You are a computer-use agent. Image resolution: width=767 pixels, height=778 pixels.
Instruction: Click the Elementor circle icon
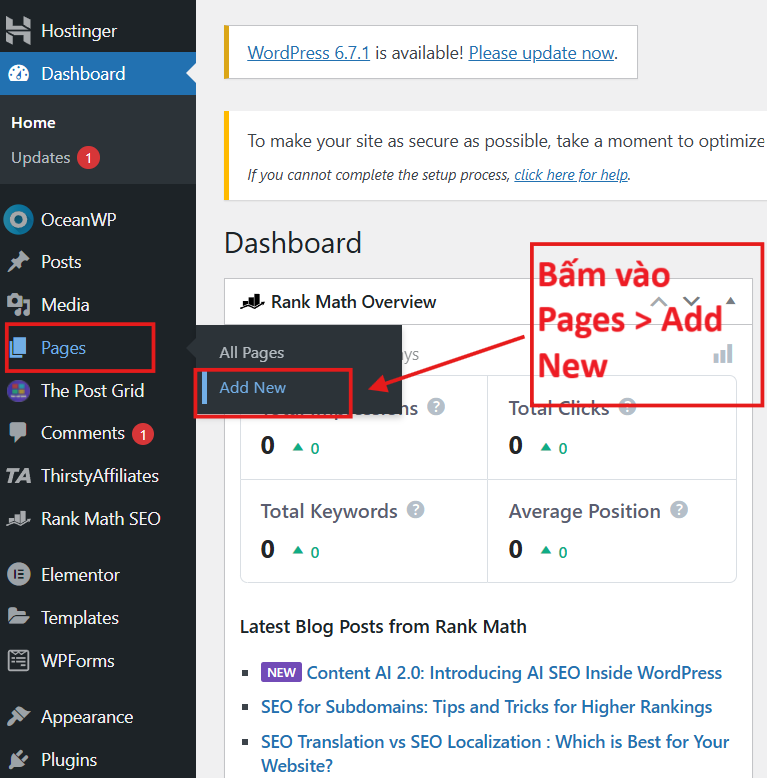[19, 575]
